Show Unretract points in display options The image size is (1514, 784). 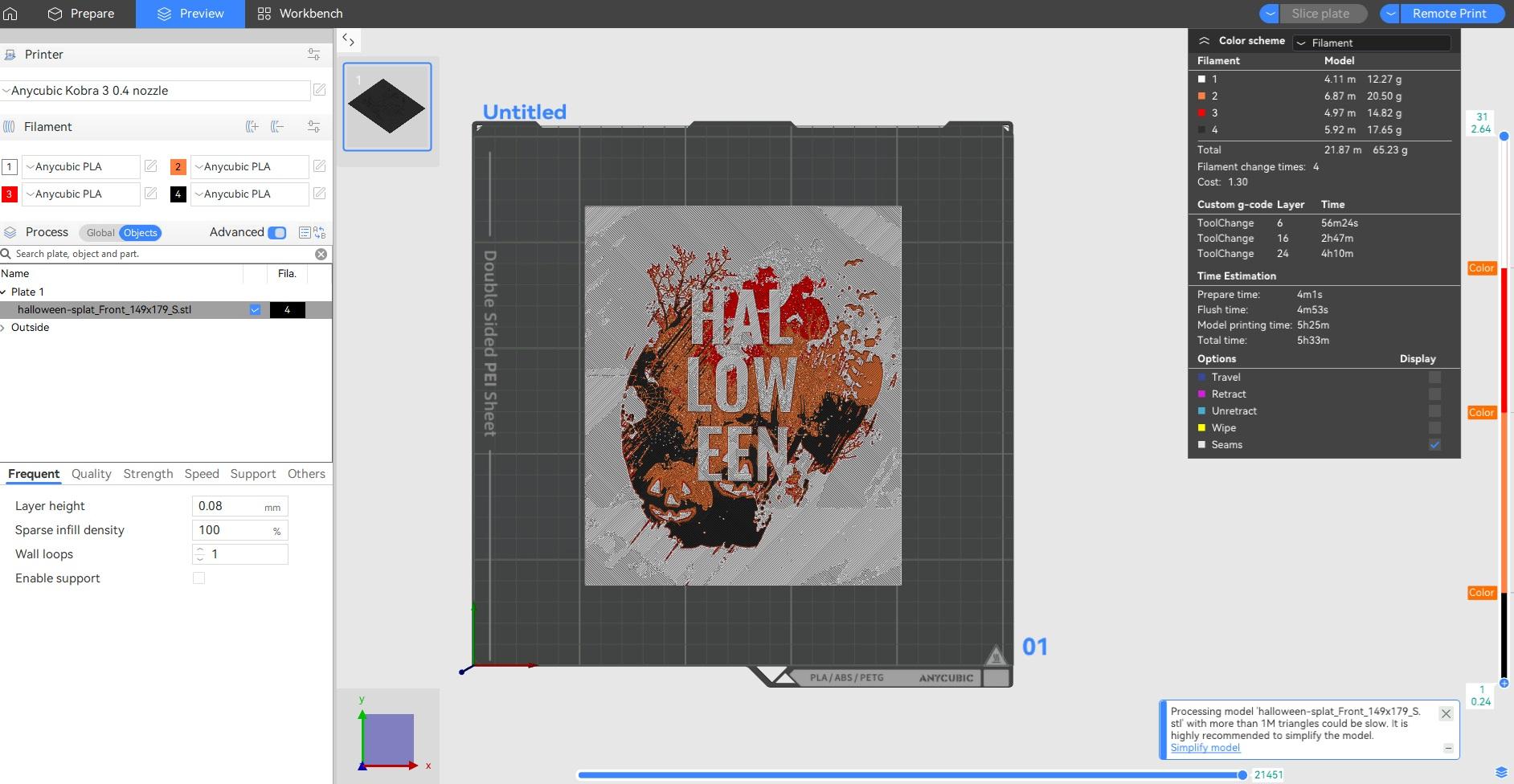pos(1434,410)
